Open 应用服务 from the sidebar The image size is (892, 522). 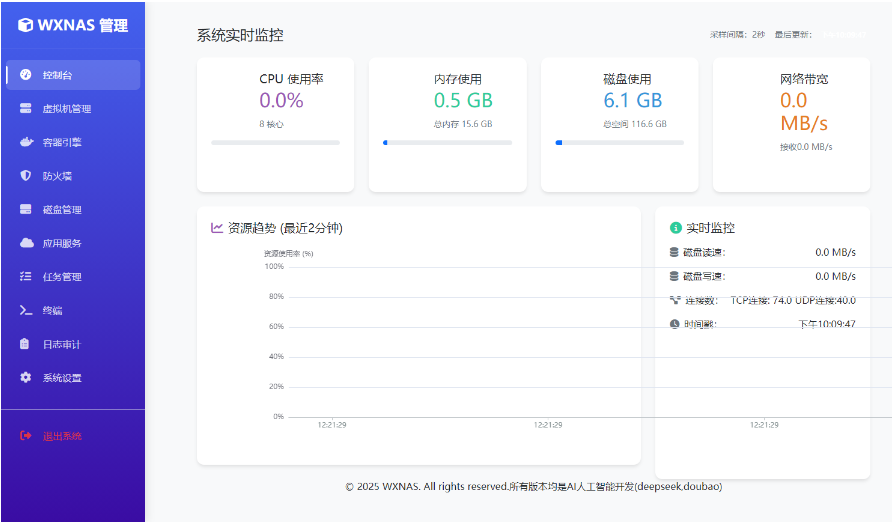click(x=73, y=243)
